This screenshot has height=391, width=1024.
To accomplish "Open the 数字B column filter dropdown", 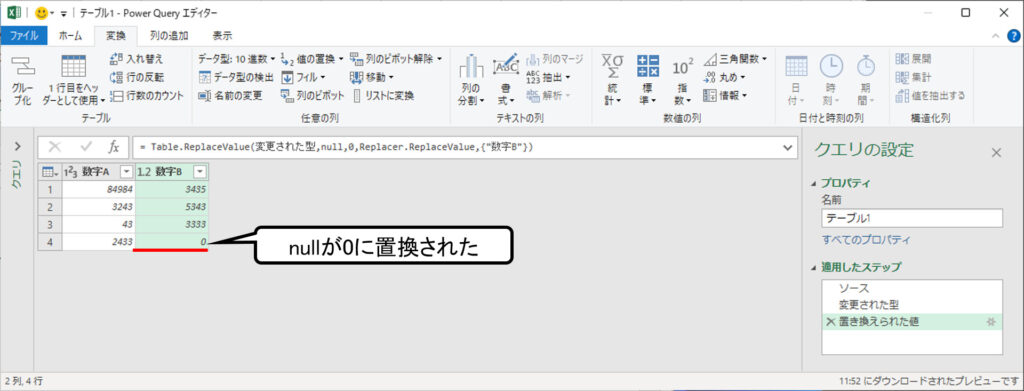I will pyautogui.click(x=200, y=172).
